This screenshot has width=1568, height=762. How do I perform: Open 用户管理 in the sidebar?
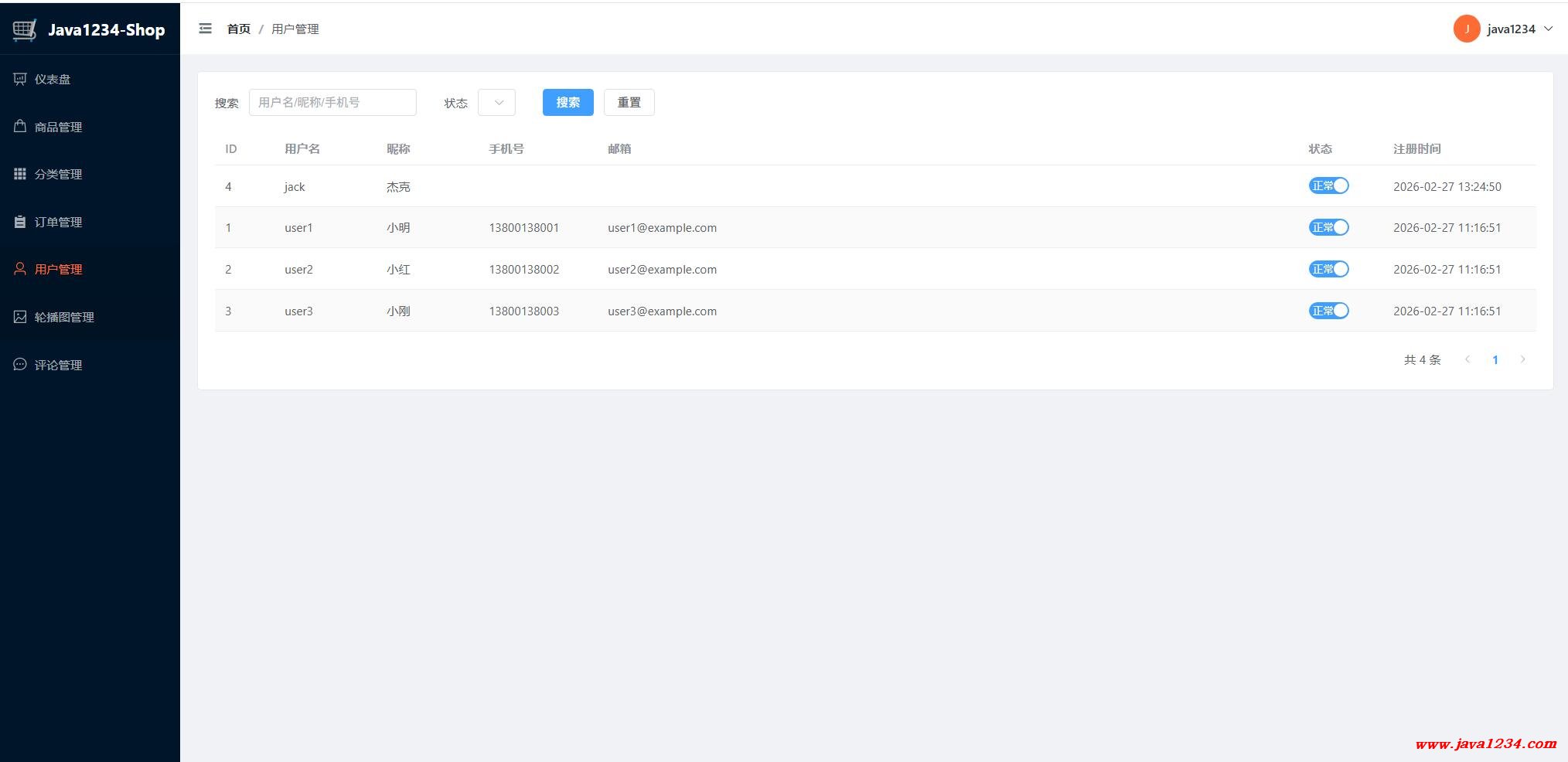coord(58,269)
